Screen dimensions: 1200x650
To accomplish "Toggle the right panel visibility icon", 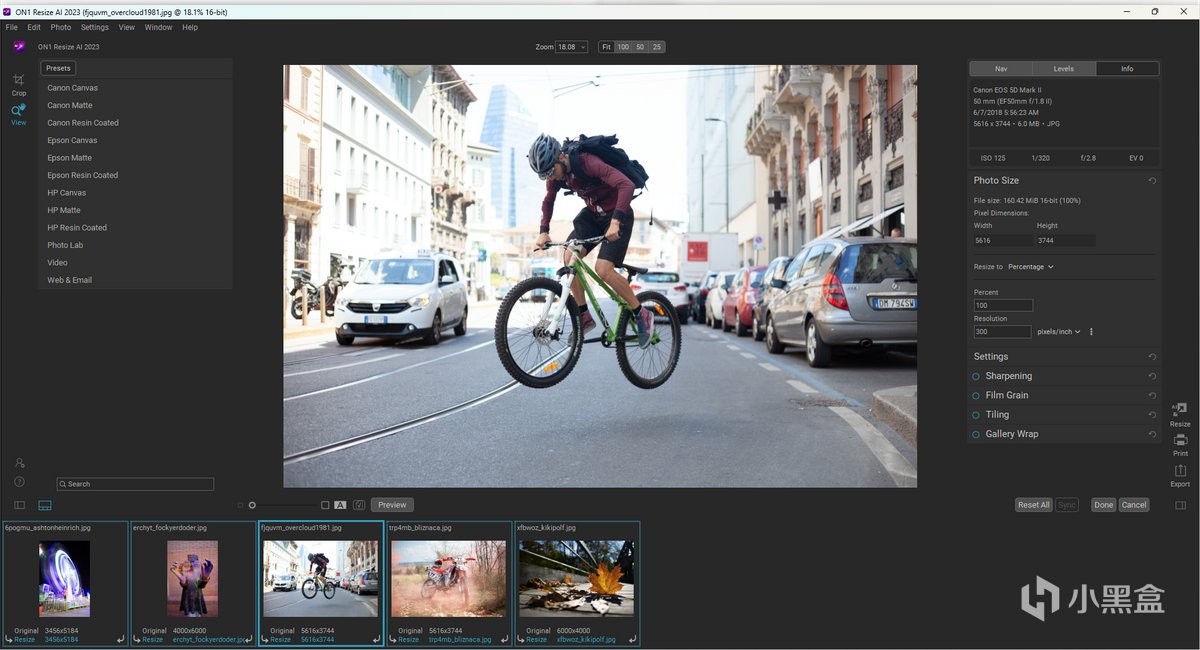I will (x=1181, y=505).
